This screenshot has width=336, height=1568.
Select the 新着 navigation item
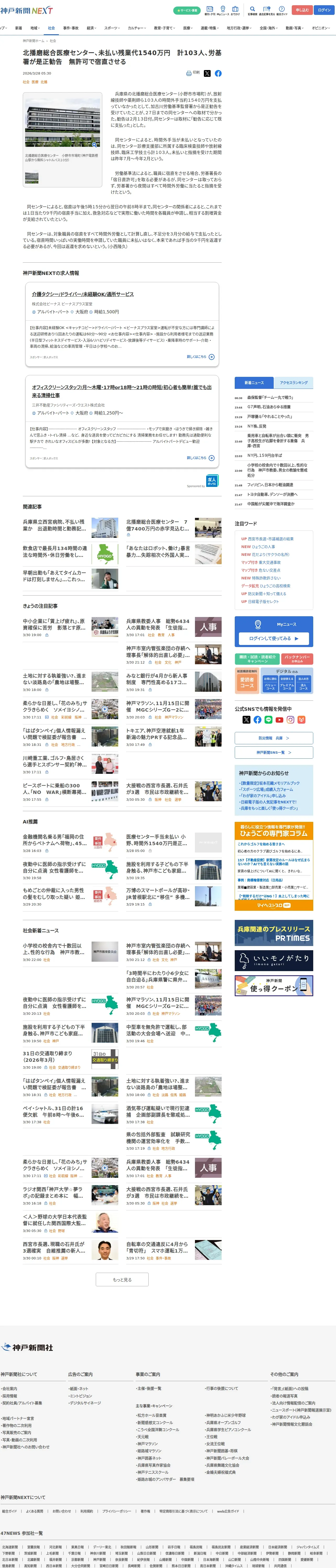click(18, 28)
